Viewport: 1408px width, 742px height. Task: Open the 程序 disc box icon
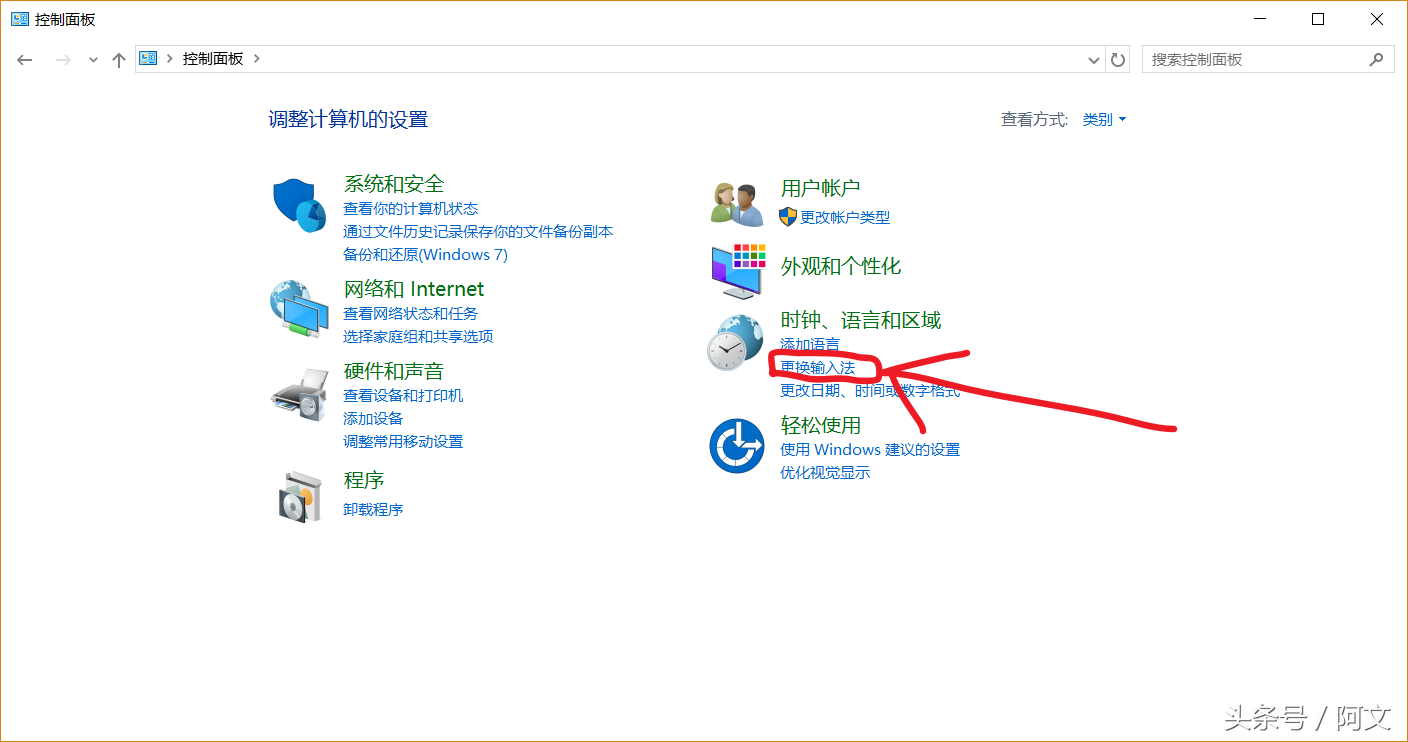pyautogui.click(x=299, y=495)
